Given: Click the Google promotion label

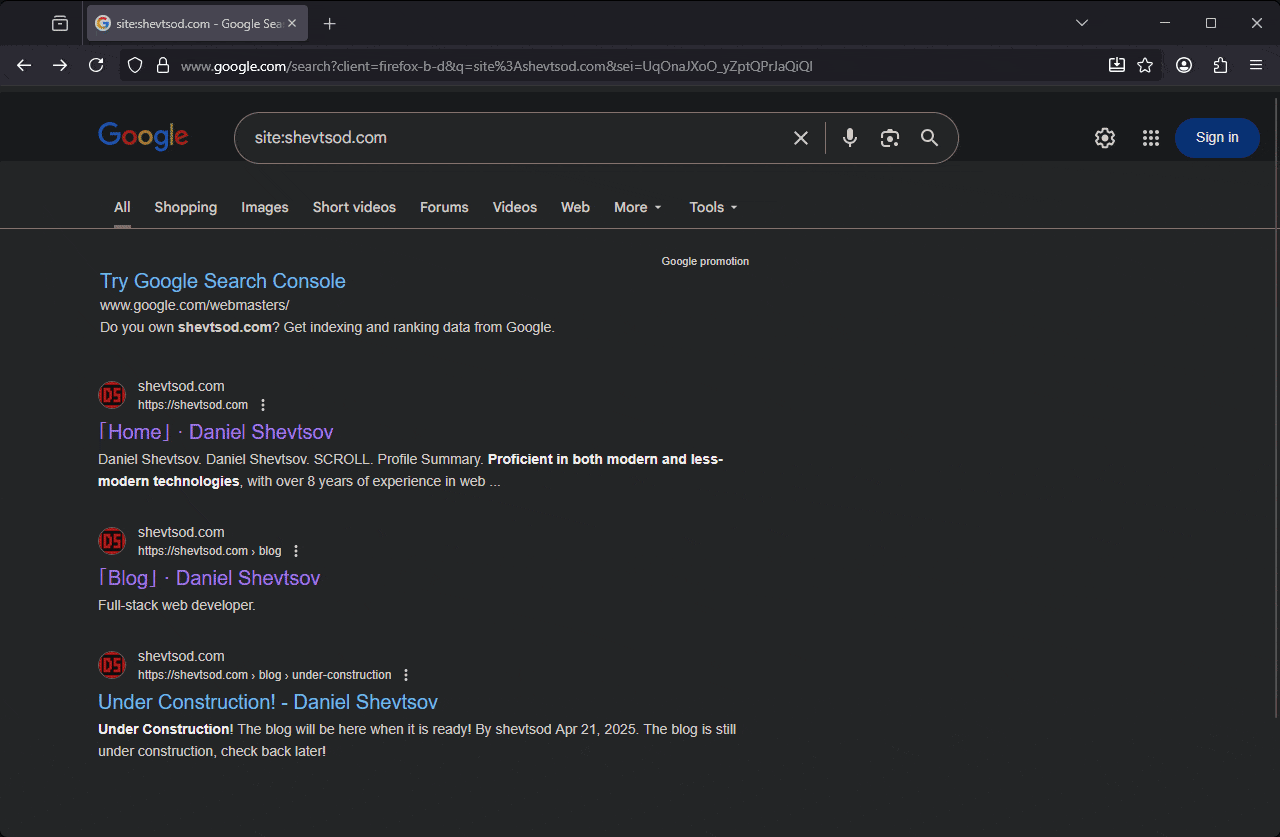Looking at the screenshot, I should [x=705, y=261].
